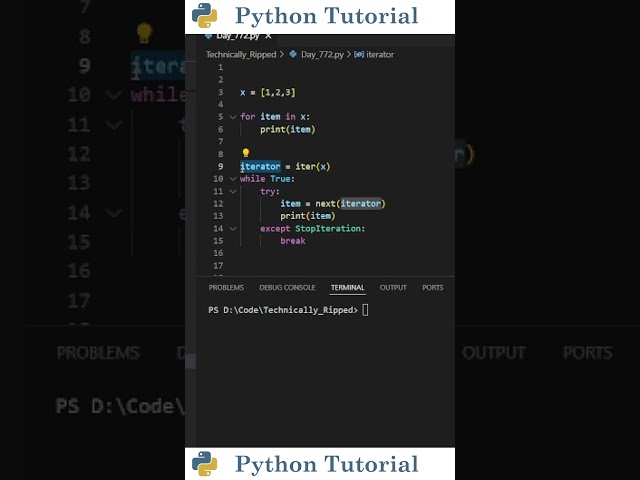Select the Day_772.py editor tab
Viewport: 640px width, 480px height.
[x=238, y=36]
